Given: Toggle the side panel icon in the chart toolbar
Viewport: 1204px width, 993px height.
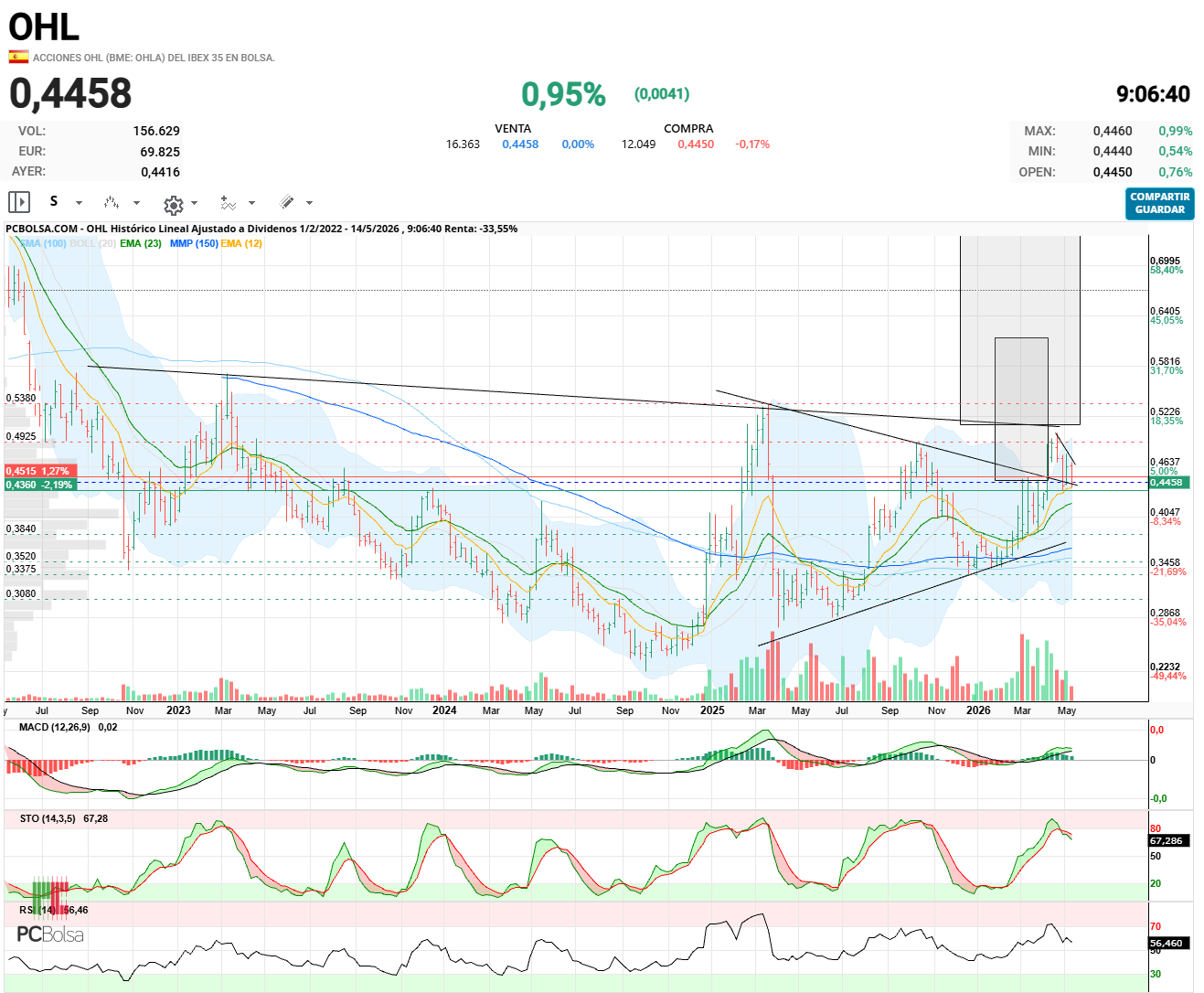Looking at the screenshot, I should 19,202.
